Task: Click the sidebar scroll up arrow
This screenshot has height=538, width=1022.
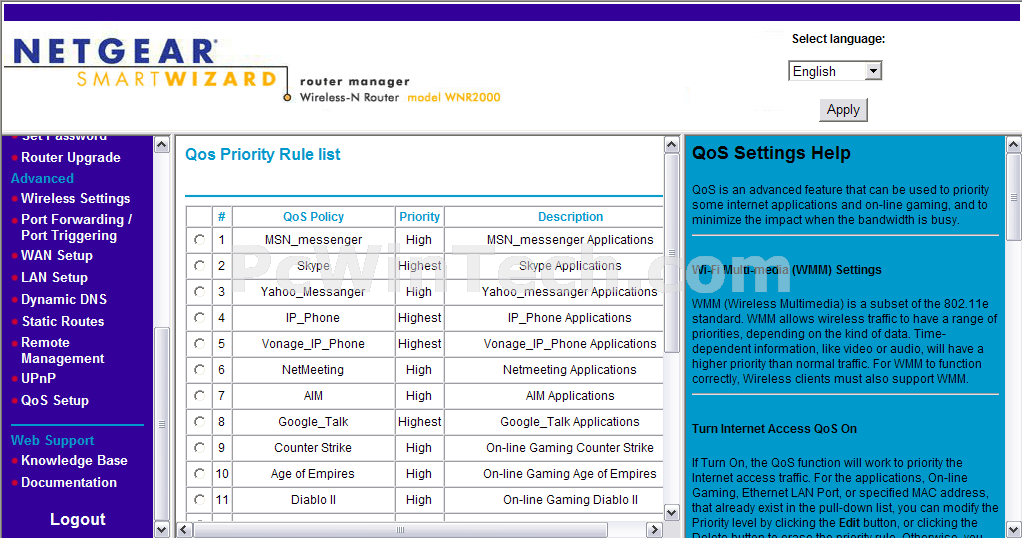Action: coord(162,145)
